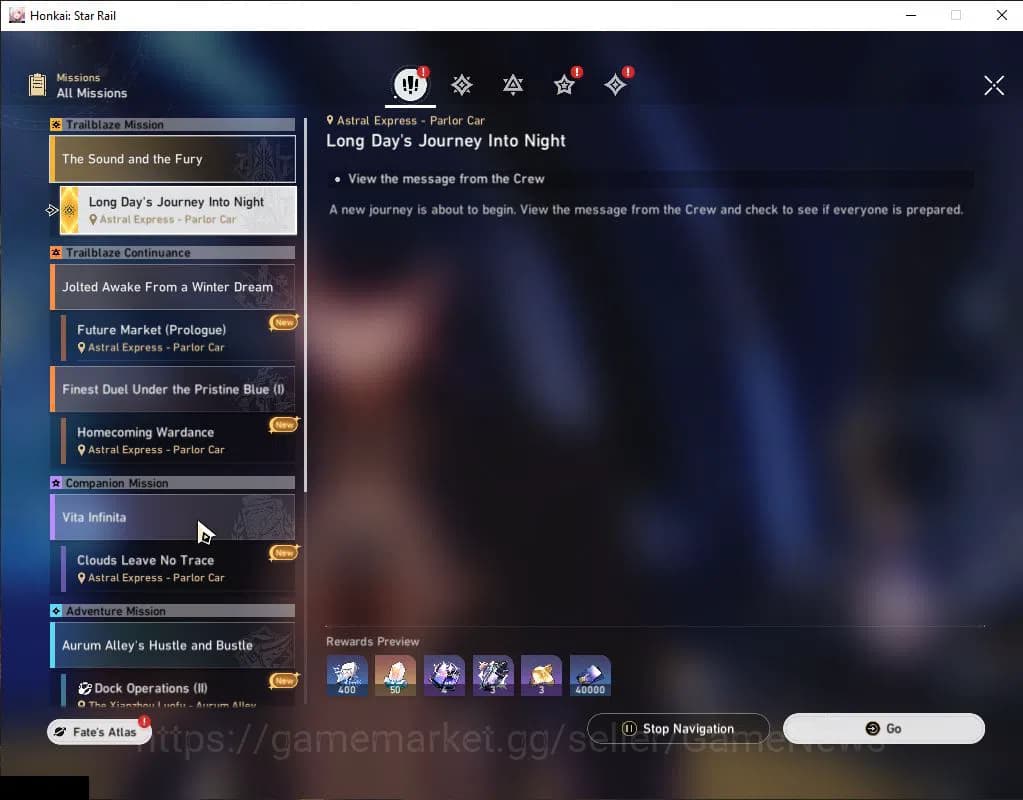The image size is (1023, 800).
Task: Expand Jolted Awake From a Winter Dream
Action: (x=173, y=287)
